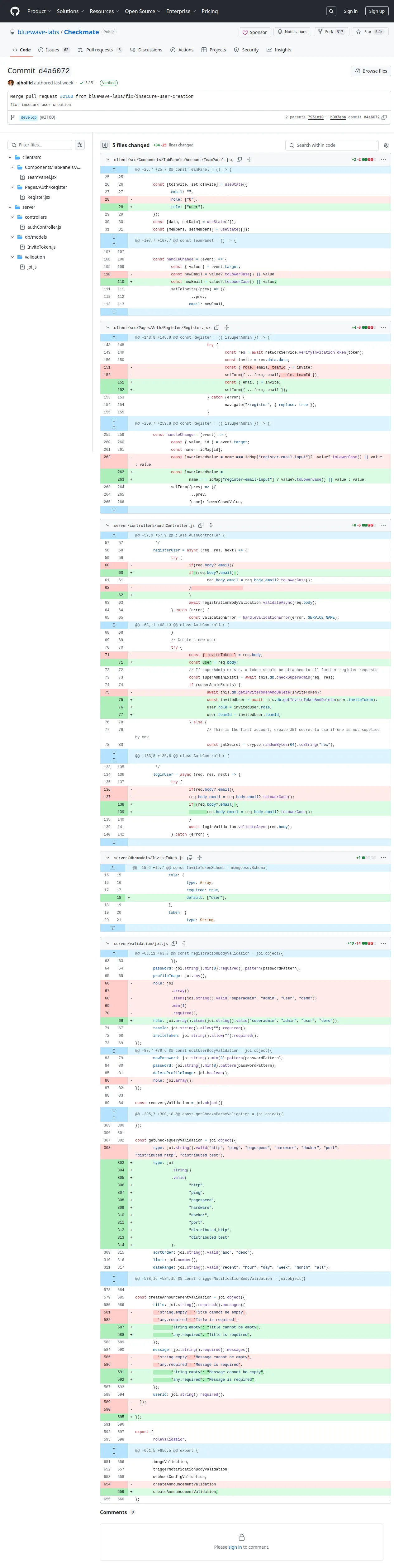Collapse the Register.jsx diff

click(108, 327)
